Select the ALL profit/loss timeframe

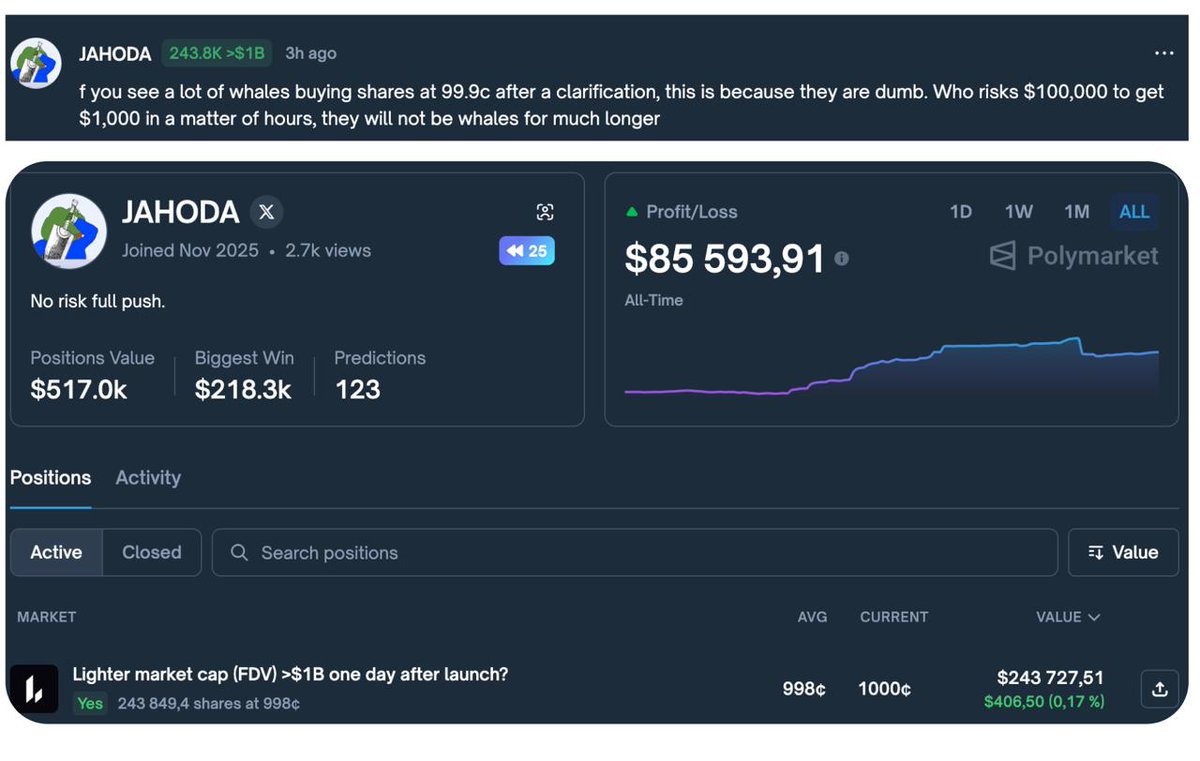click(x=1134, y=212)
